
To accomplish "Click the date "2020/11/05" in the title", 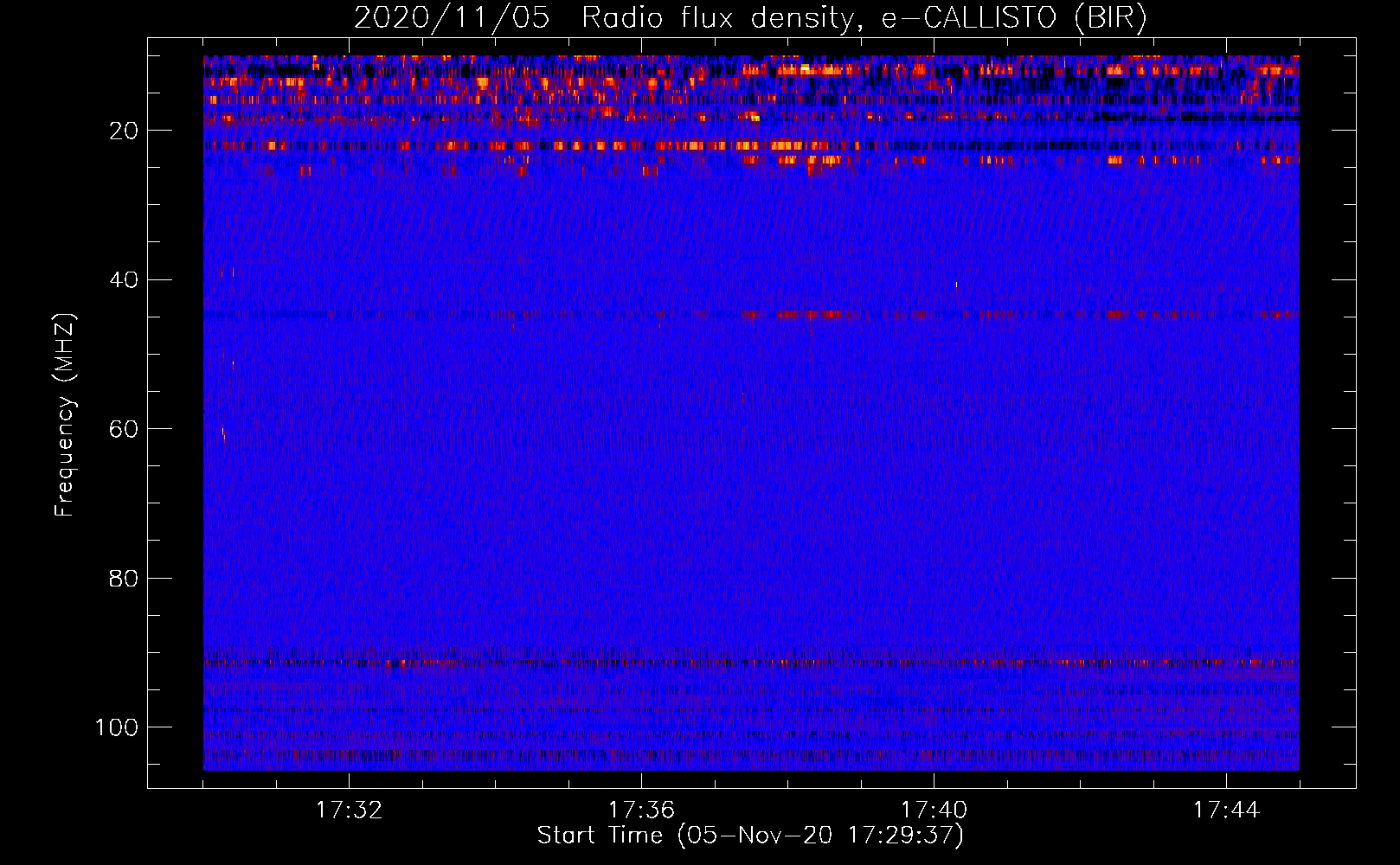I will [452, 18].
